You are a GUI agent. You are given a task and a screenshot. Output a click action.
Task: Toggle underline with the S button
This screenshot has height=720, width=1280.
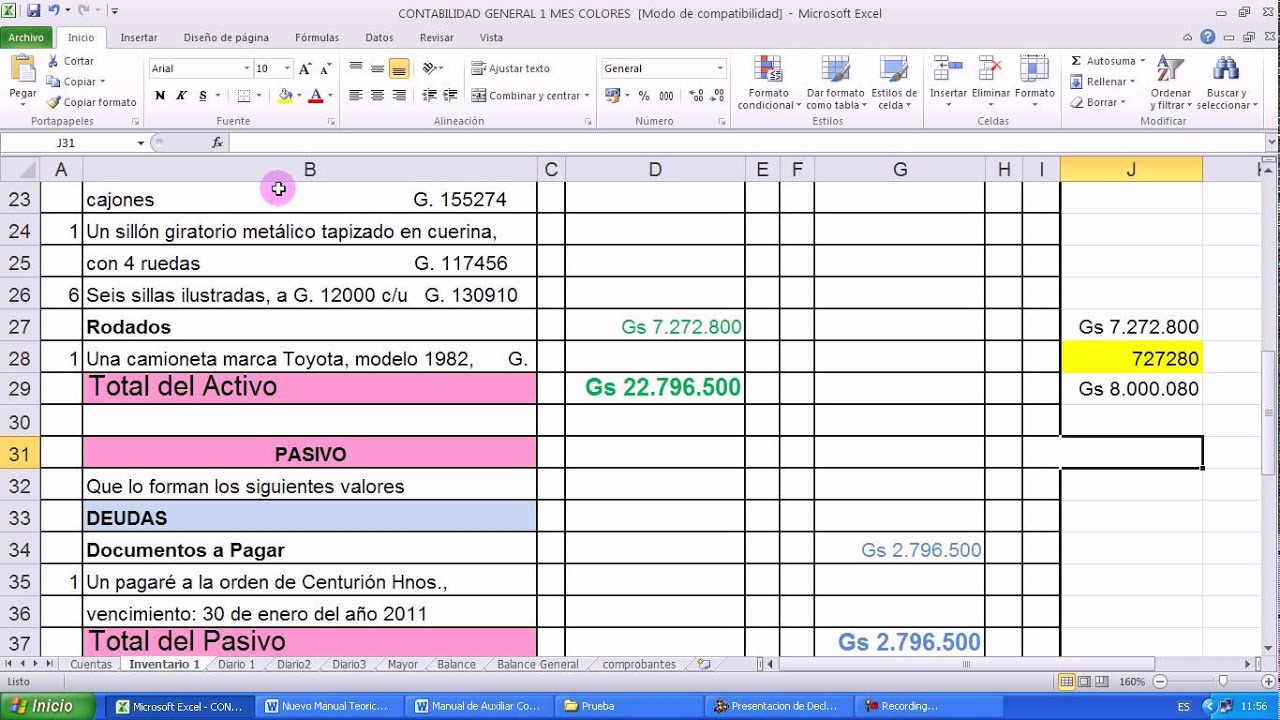[203, 96]
